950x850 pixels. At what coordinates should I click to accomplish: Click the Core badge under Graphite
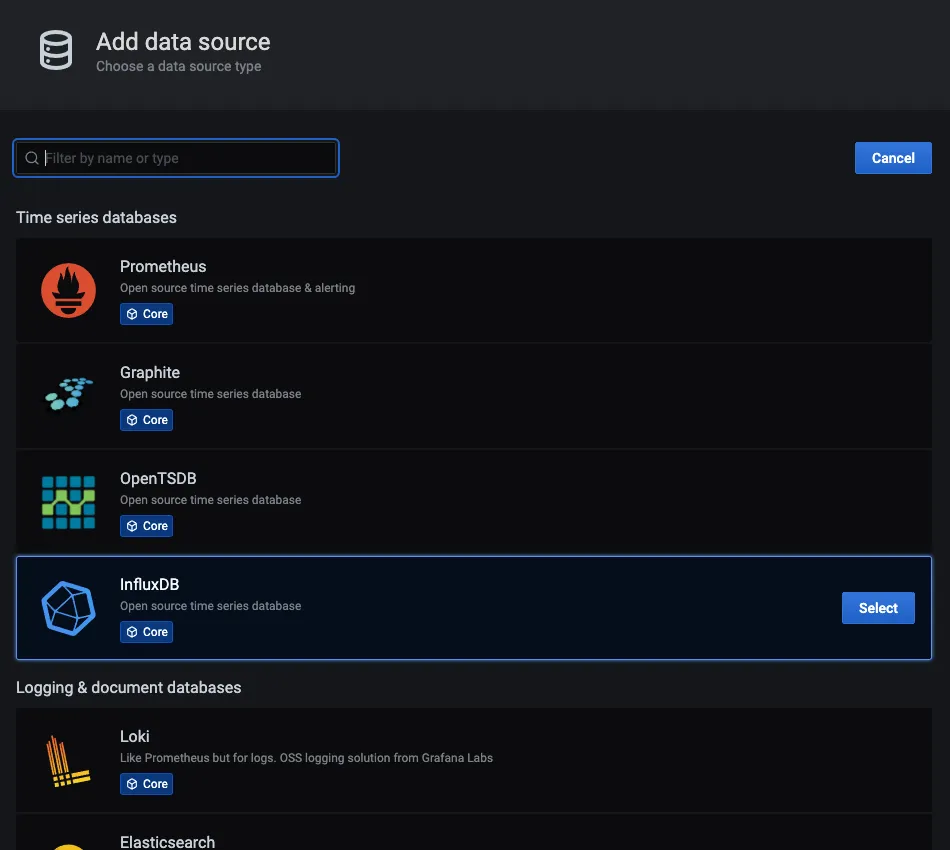pos(146,420)
